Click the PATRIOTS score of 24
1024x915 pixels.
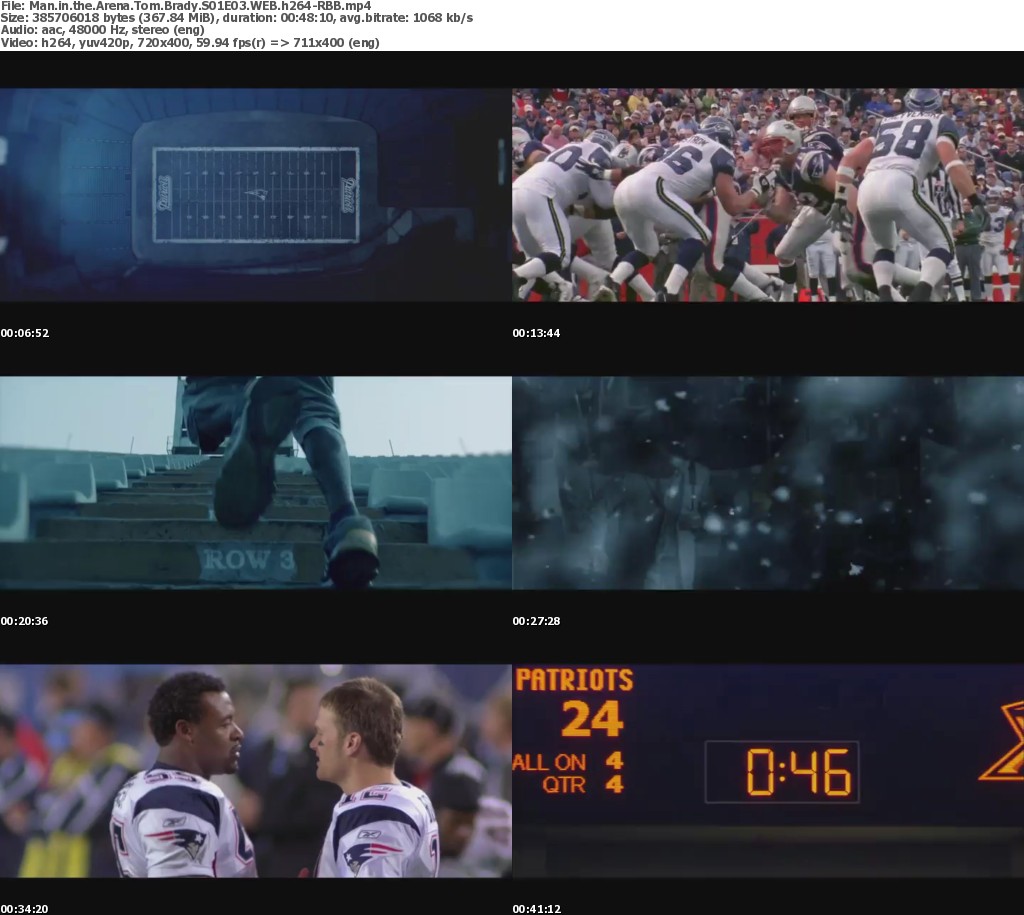coord(592,718)
